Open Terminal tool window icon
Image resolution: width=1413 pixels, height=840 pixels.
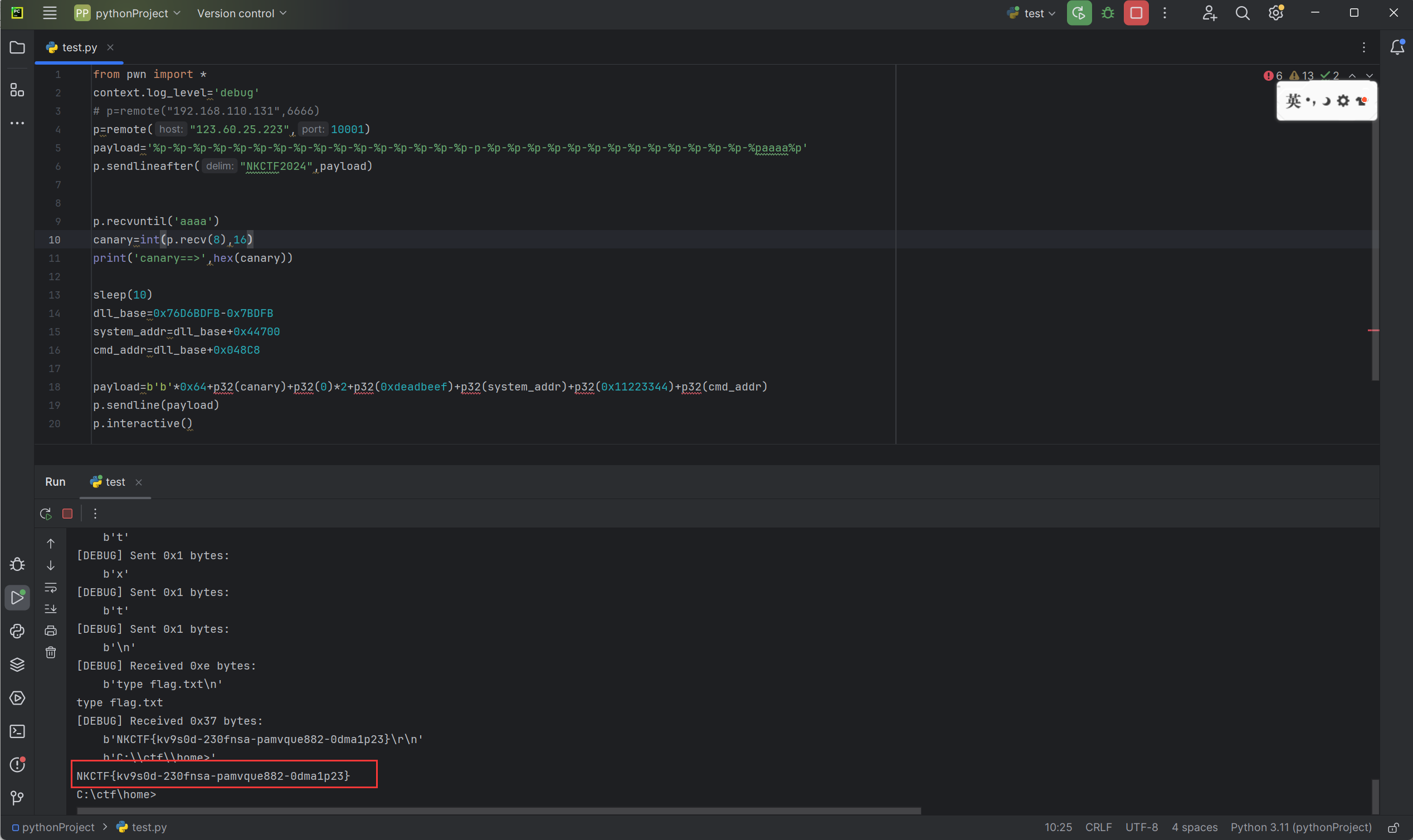(17, 731)
